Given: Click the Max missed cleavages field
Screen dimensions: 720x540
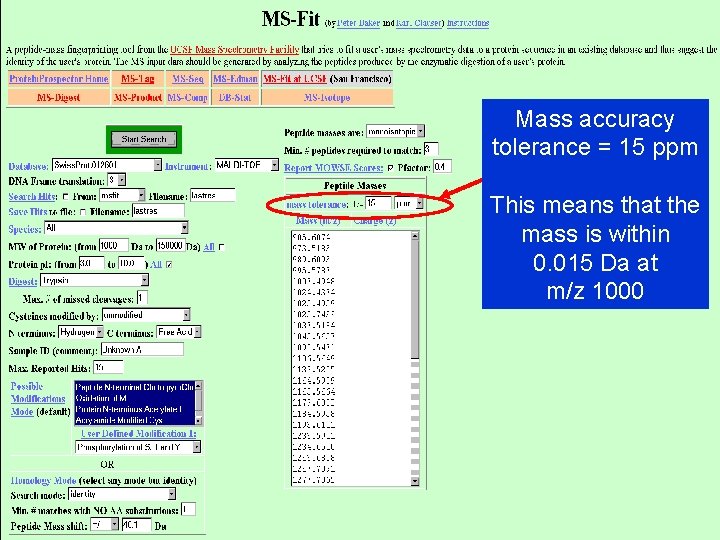Looking at the screenshot, I should coord(142,298).
